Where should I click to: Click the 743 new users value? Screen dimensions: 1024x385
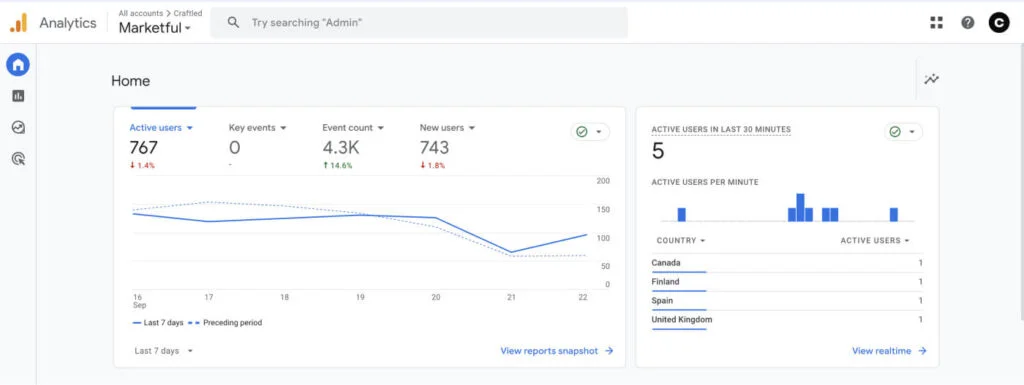pos(434,147)
